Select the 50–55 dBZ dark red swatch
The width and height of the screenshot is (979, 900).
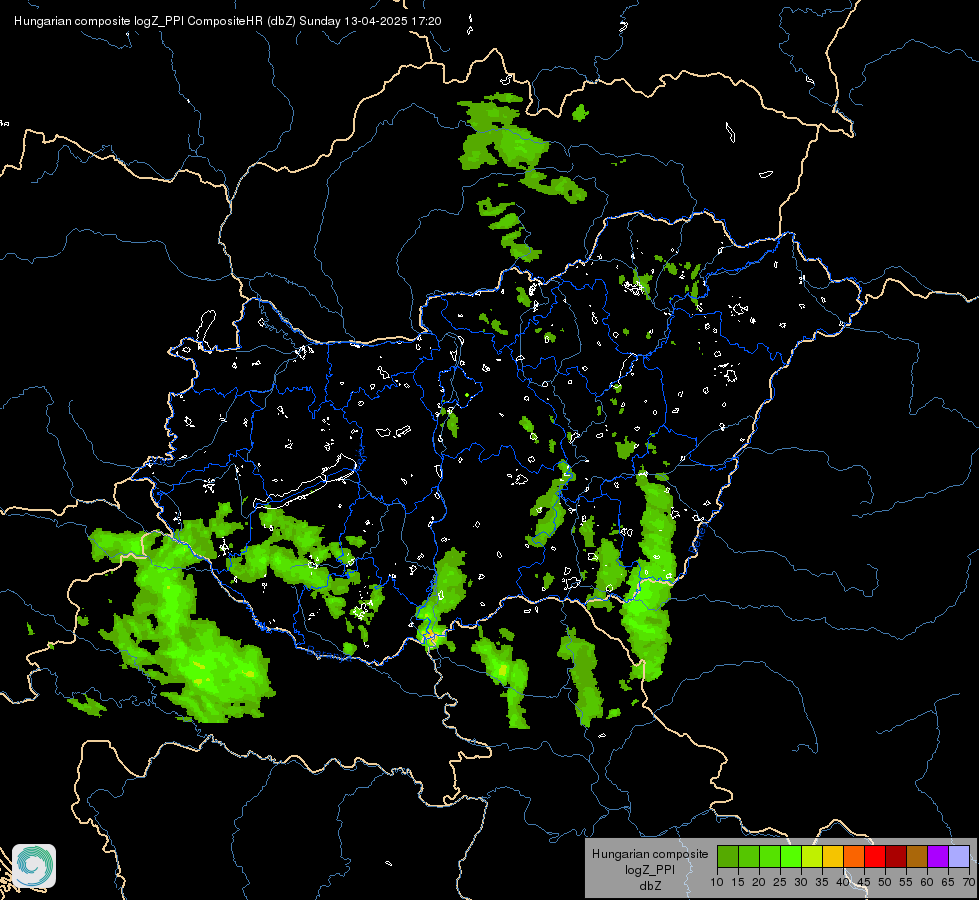coord(896,856)
